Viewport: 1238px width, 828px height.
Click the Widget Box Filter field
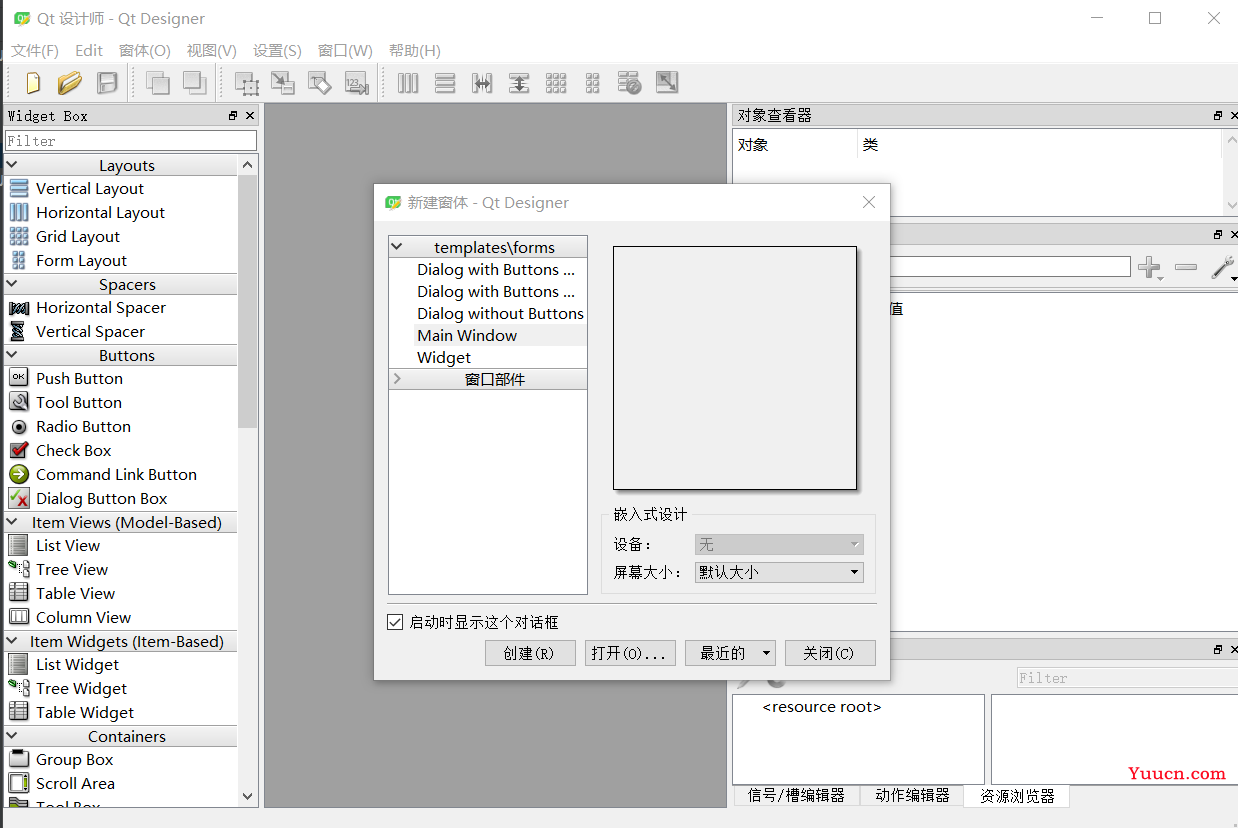click(131, 141)
